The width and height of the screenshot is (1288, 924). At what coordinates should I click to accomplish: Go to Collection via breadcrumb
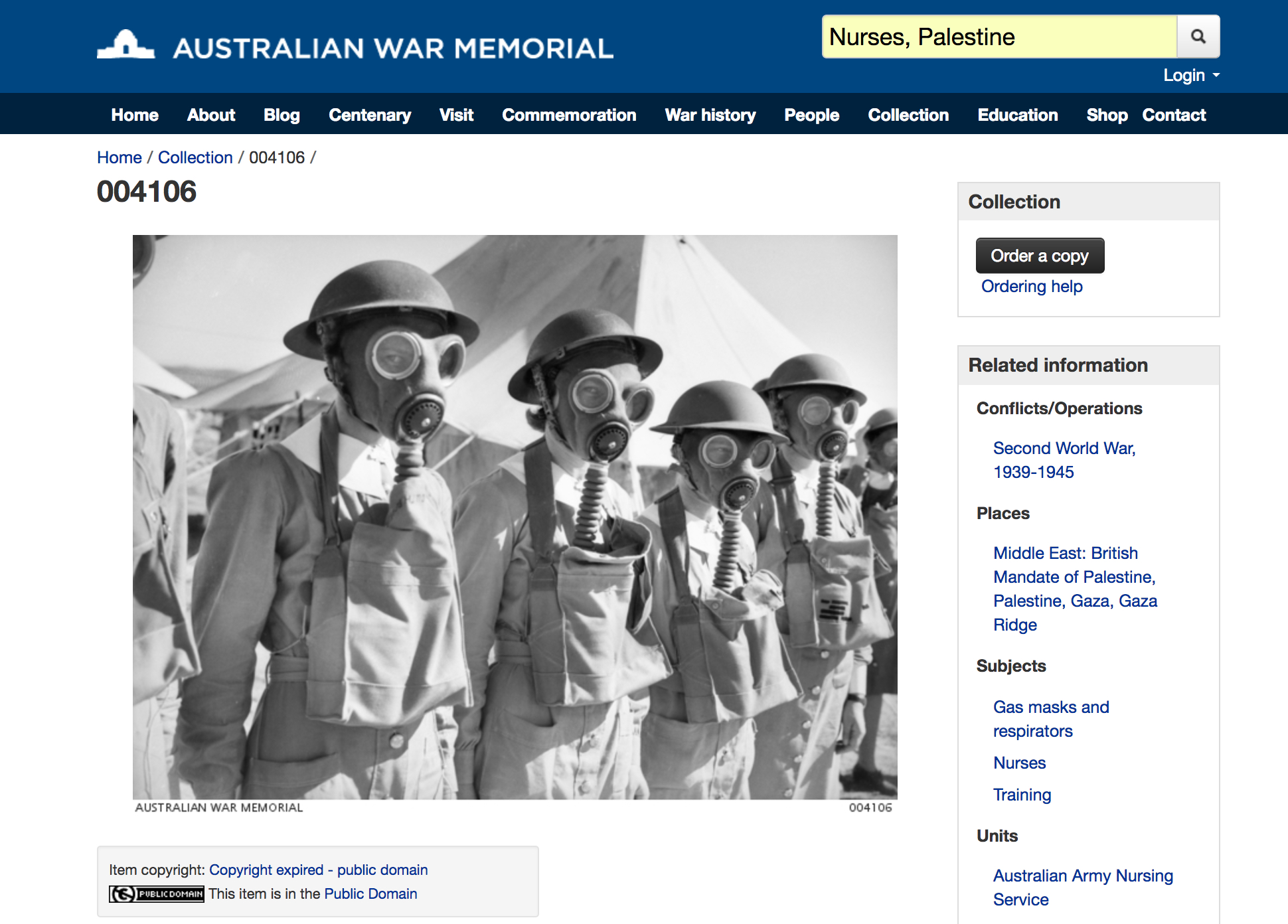click(195, 157)
